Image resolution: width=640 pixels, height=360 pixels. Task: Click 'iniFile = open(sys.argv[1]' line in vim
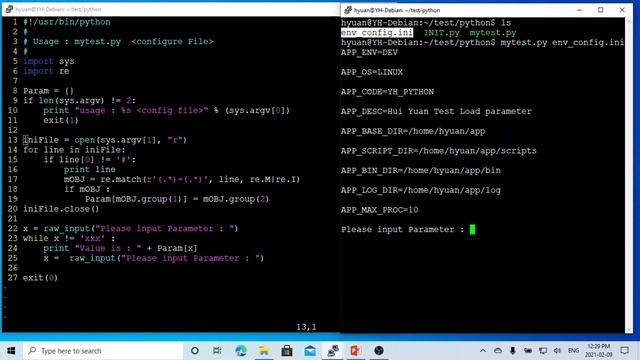(x=105, y=140)
